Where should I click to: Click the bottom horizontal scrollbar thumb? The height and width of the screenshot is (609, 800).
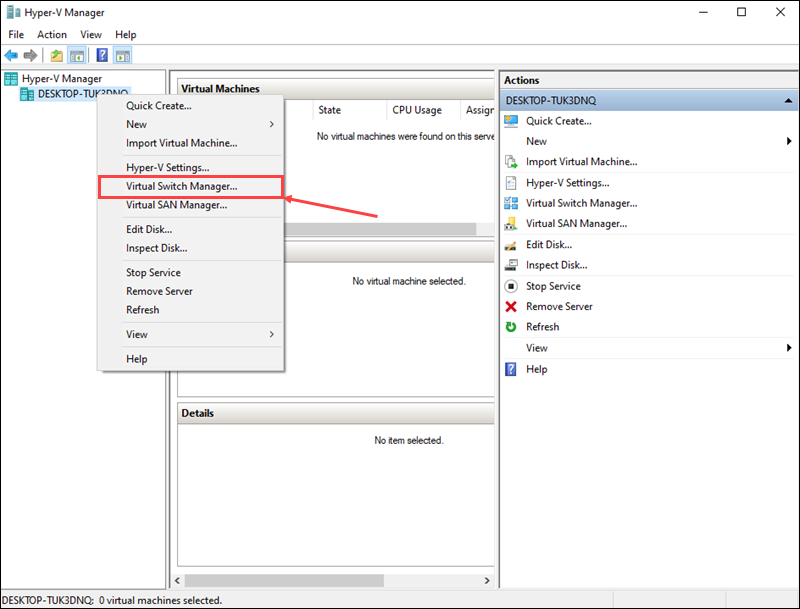tap(284, 580)
